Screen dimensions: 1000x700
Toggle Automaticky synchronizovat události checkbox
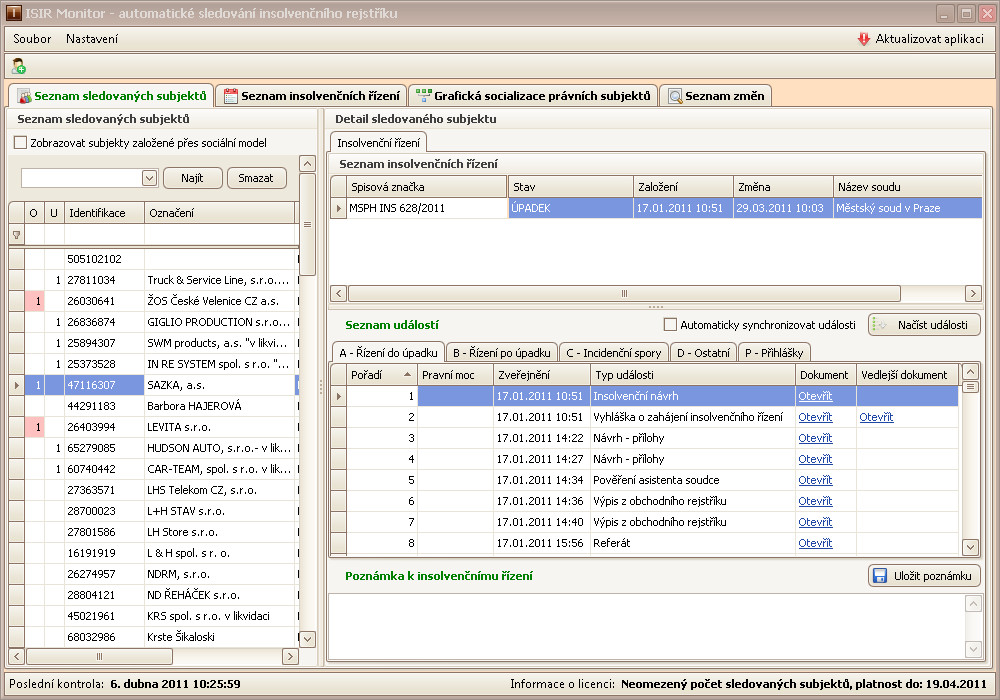(x=671, y=325)
